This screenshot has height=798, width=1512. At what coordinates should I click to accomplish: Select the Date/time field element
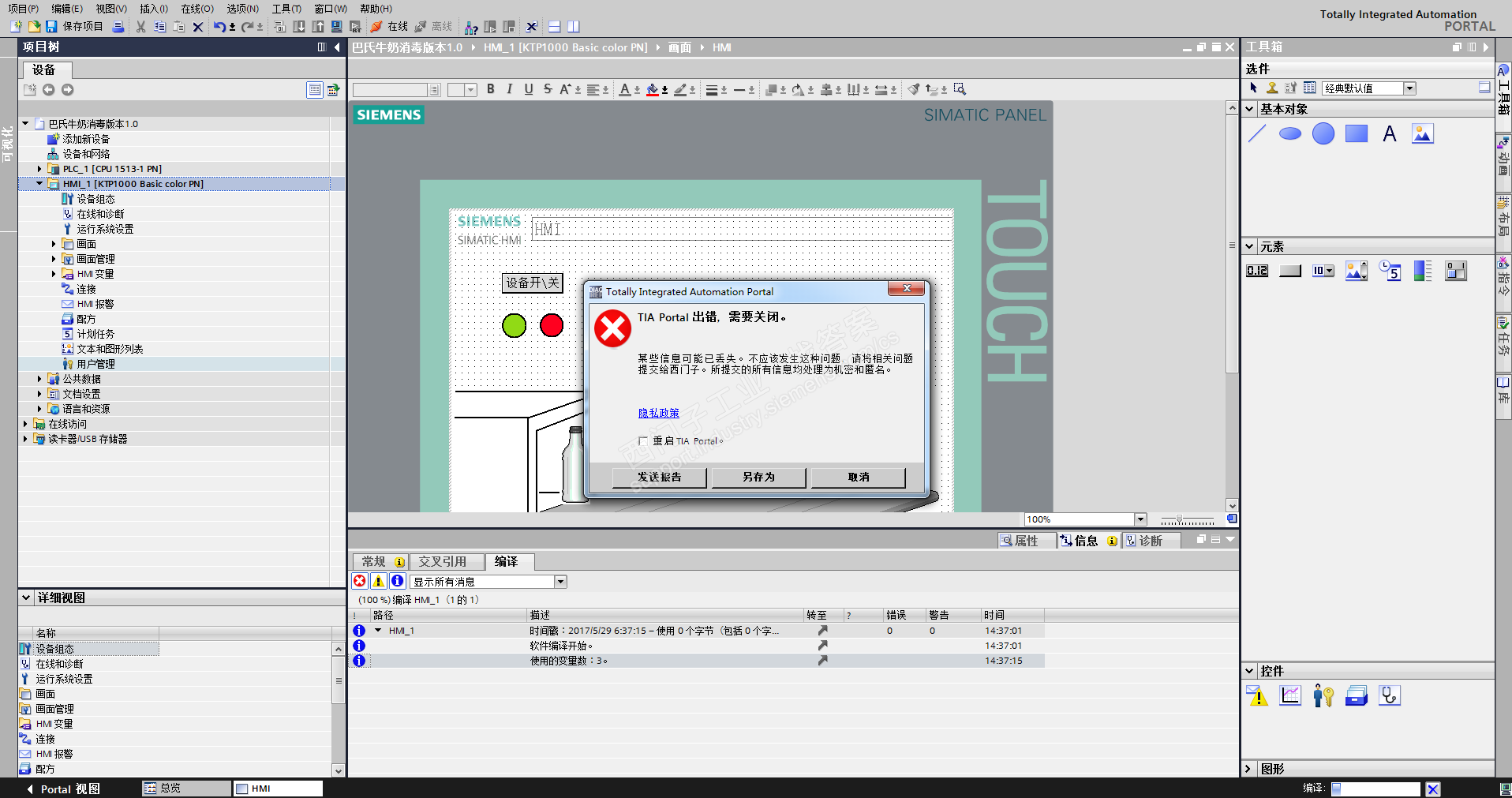pos(1390,272)
